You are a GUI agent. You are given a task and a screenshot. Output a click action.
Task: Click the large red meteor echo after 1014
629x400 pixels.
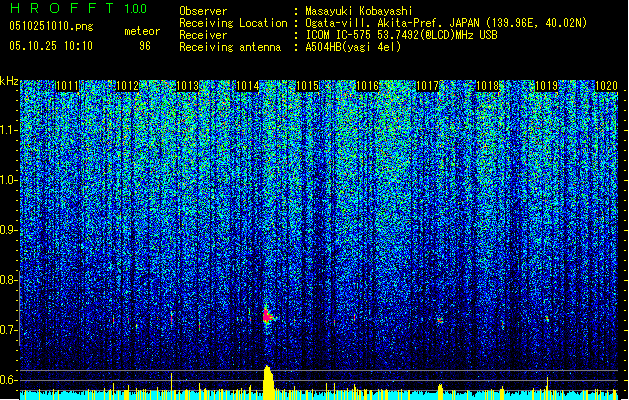[268, 316]
